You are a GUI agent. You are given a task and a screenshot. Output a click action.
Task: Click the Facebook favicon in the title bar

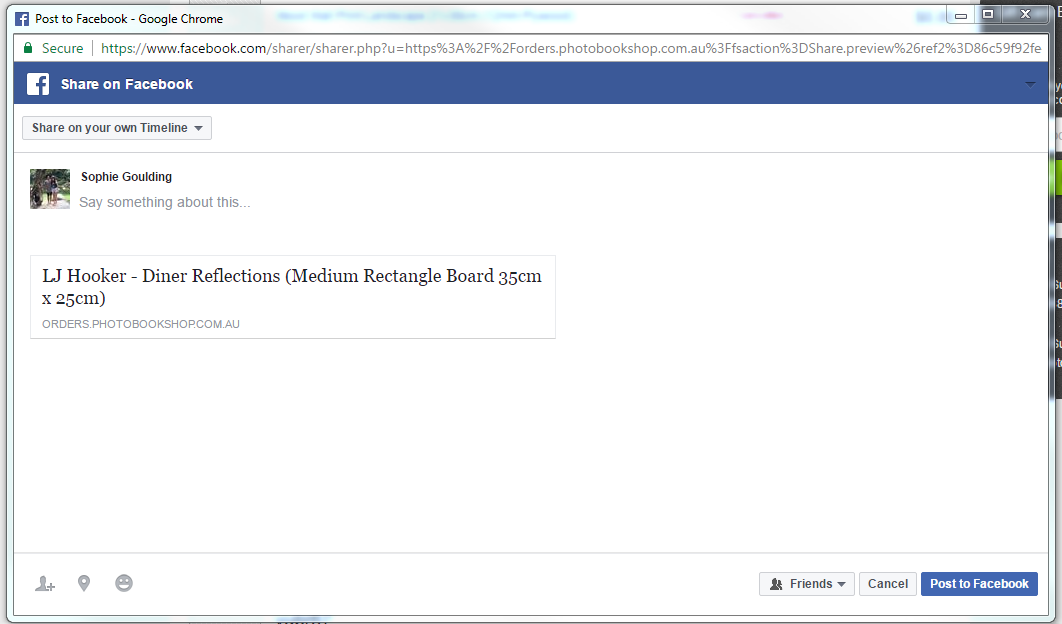22,19
